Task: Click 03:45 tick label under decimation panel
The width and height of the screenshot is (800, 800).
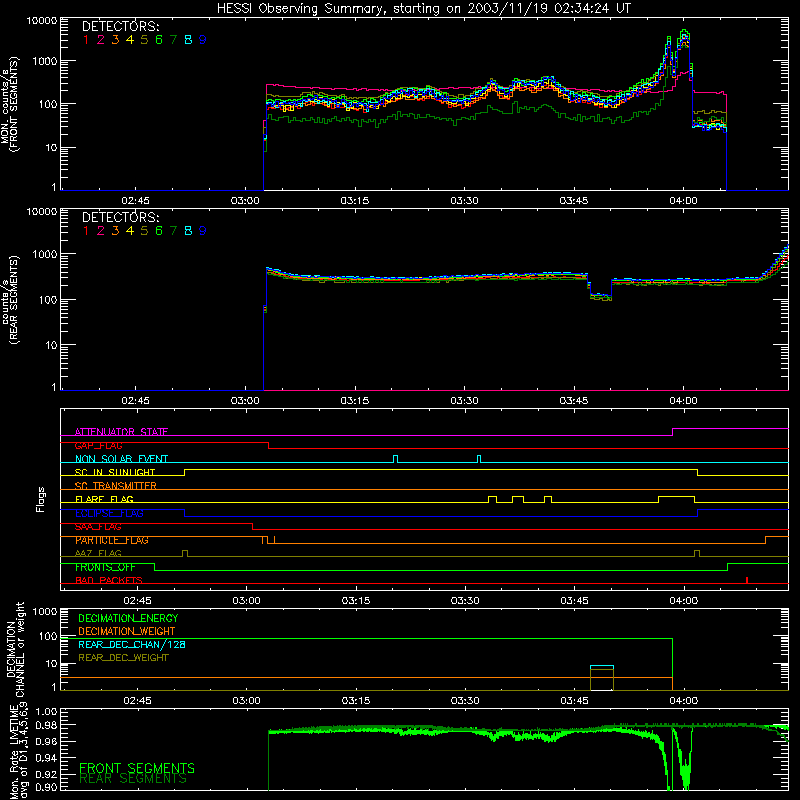Action: point(574,701)
